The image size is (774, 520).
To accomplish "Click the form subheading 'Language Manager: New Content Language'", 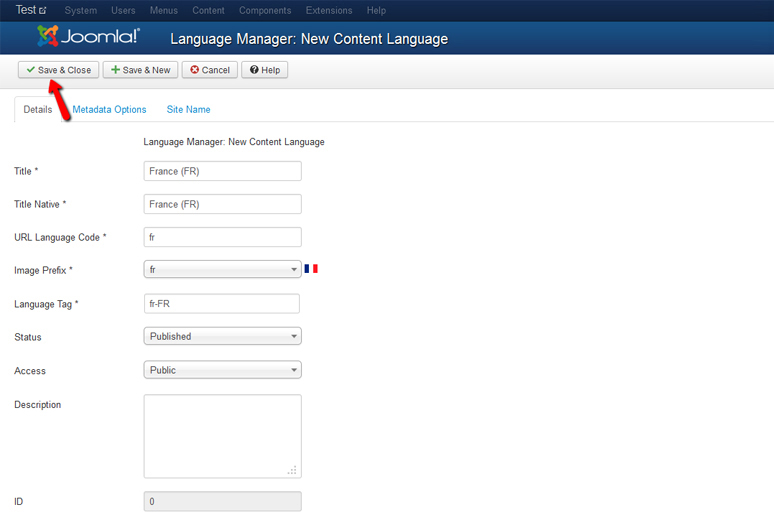I will click(234, 142).
